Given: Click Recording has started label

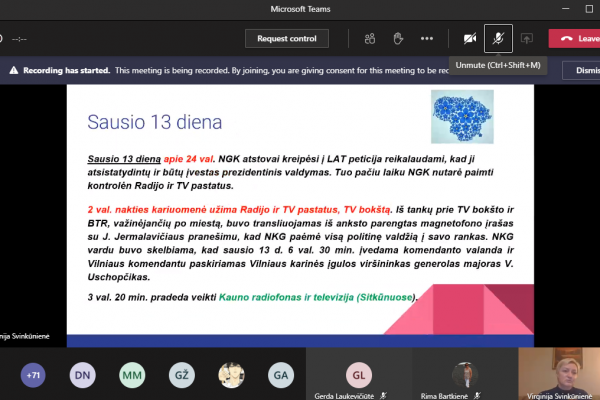Looking at the screenshot, I should click(x=67, y=70).
